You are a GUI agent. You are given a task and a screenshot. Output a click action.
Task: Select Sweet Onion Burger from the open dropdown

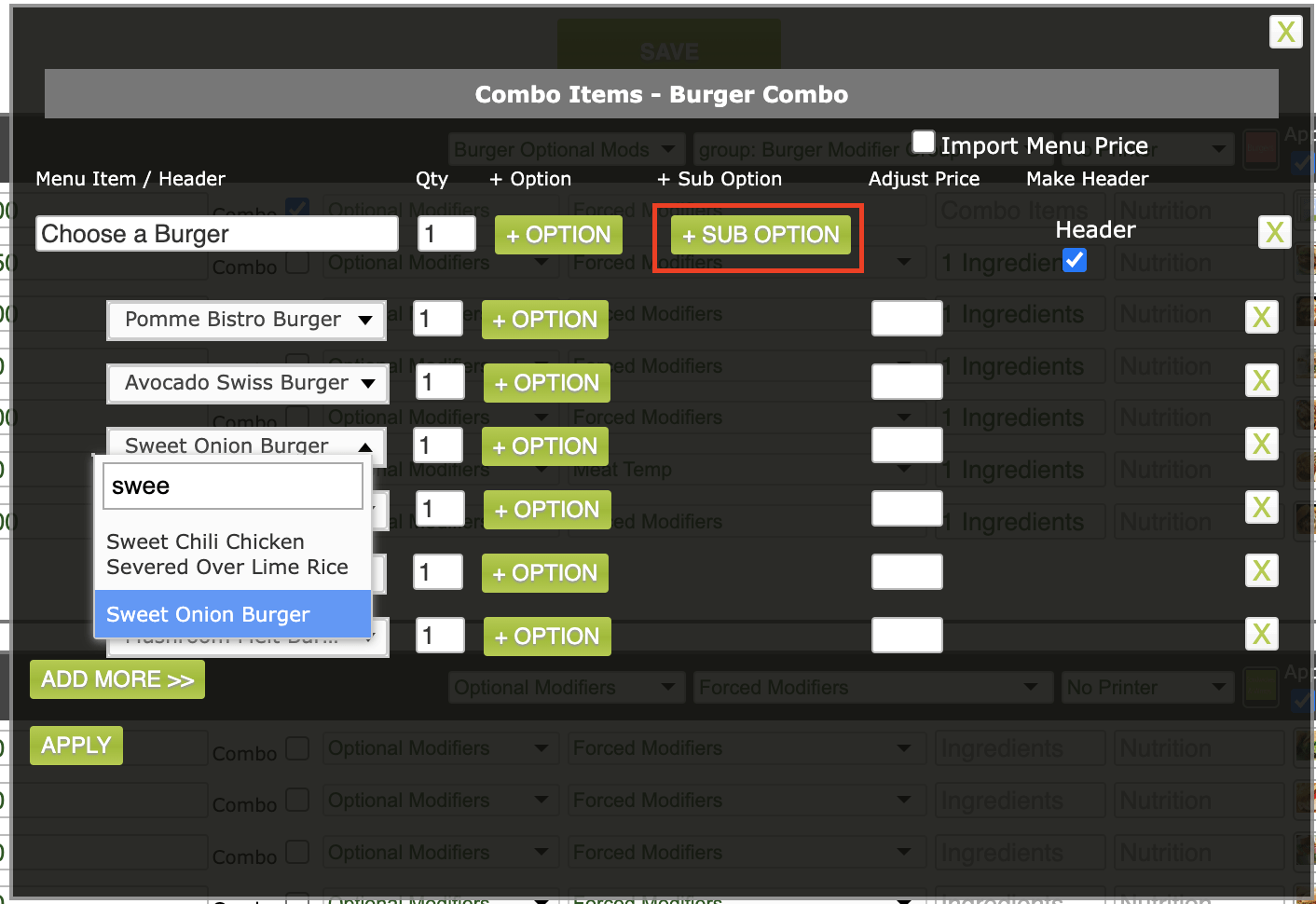[x=208, y=614]
